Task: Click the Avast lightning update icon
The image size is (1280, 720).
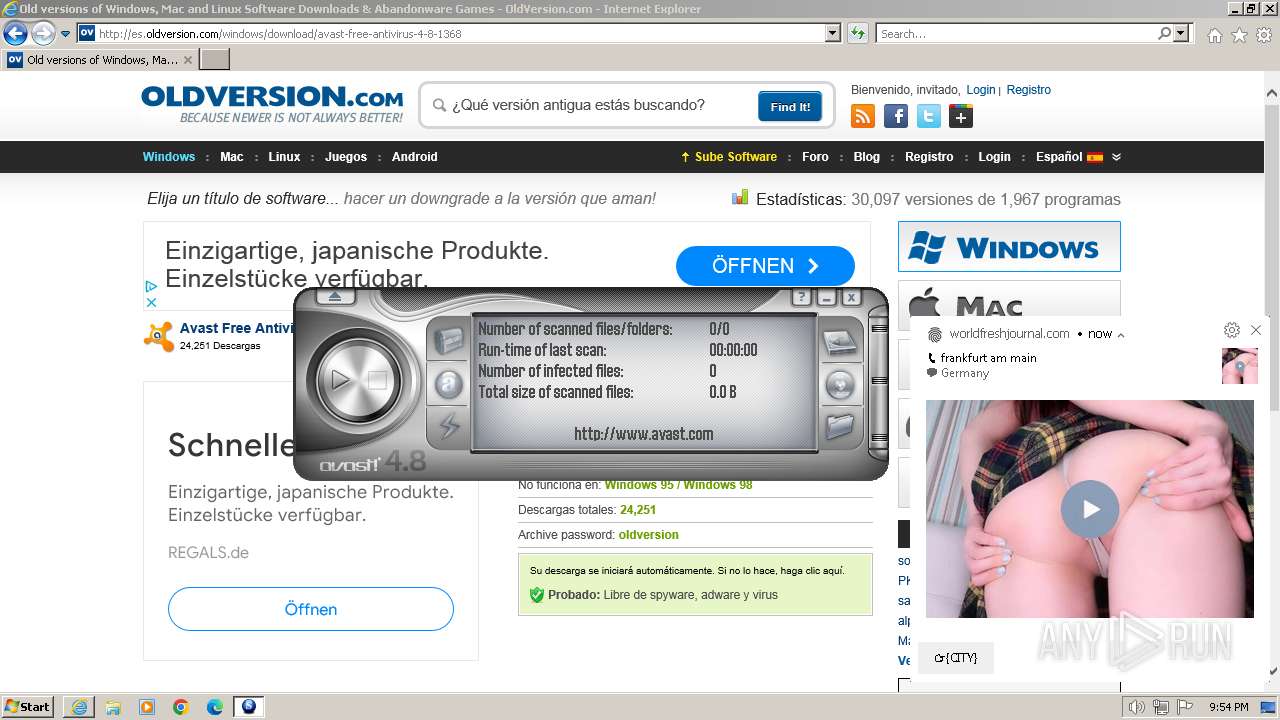Action: click(449, 426)
